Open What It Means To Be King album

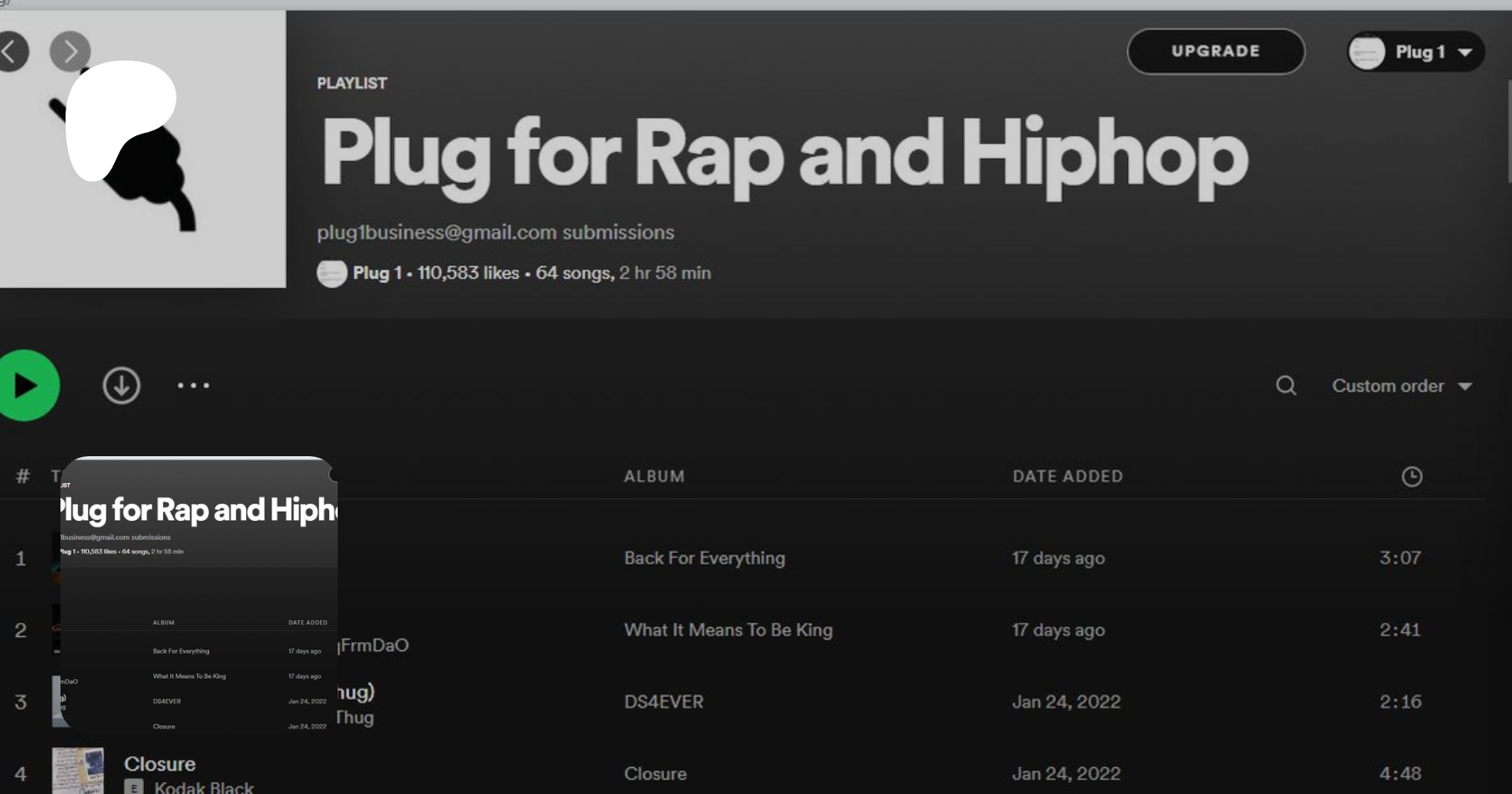coord(727,630)
